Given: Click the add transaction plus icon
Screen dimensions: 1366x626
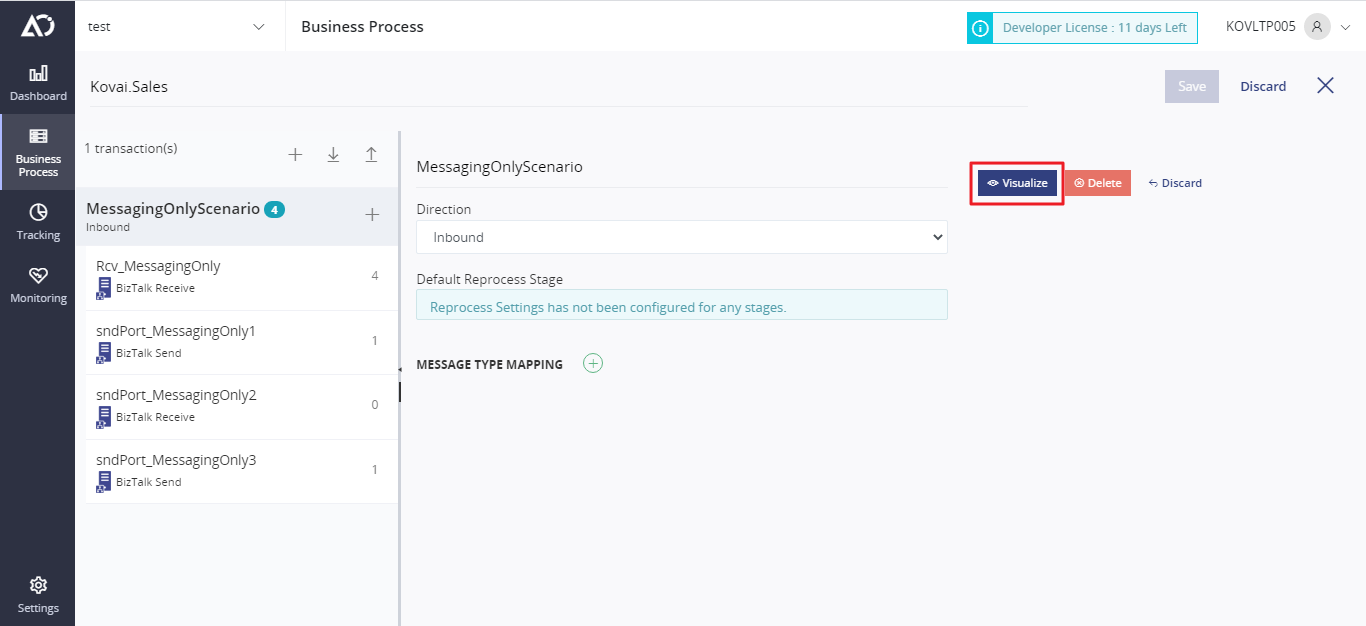Looking at the screenshot, I should click(295, 155).
